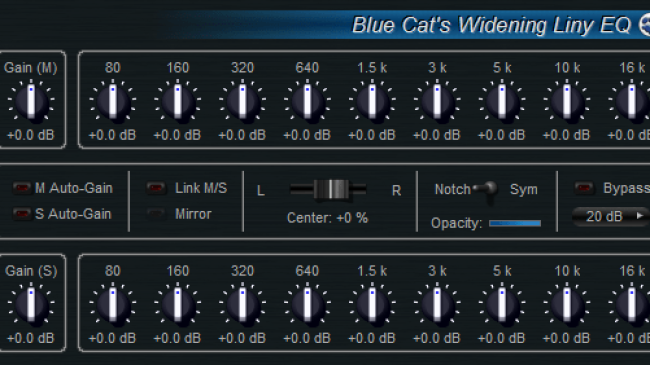Click the Mid 80 Hz +0.0 dB value
650x365 pixels.
(112, 135)
